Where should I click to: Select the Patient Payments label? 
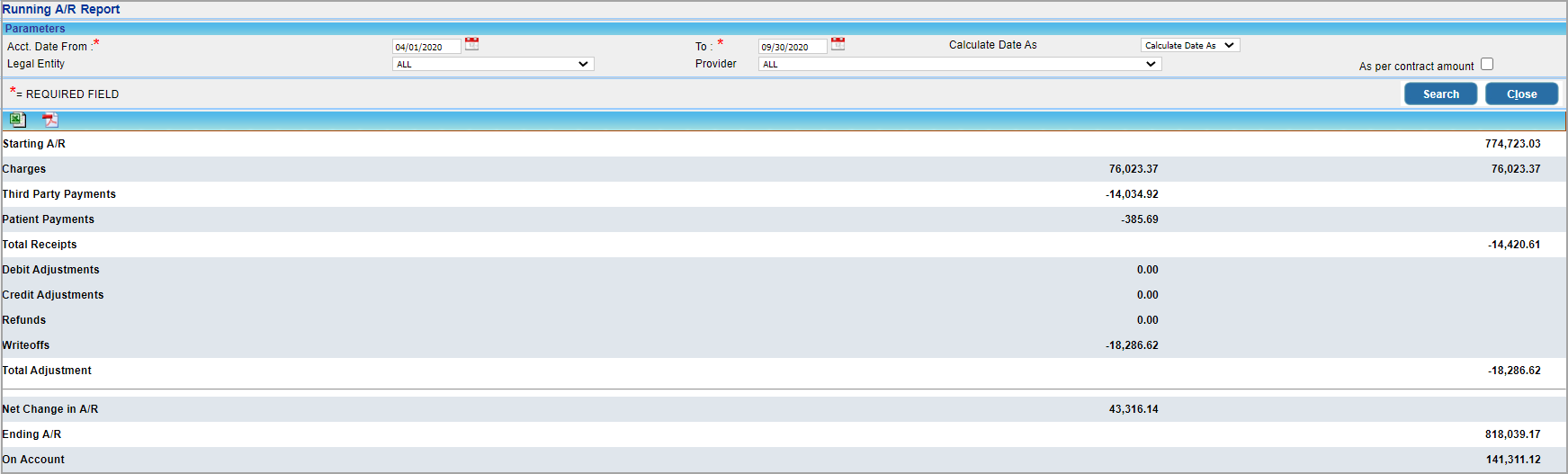pyautogui.click(x=49, y=219)
